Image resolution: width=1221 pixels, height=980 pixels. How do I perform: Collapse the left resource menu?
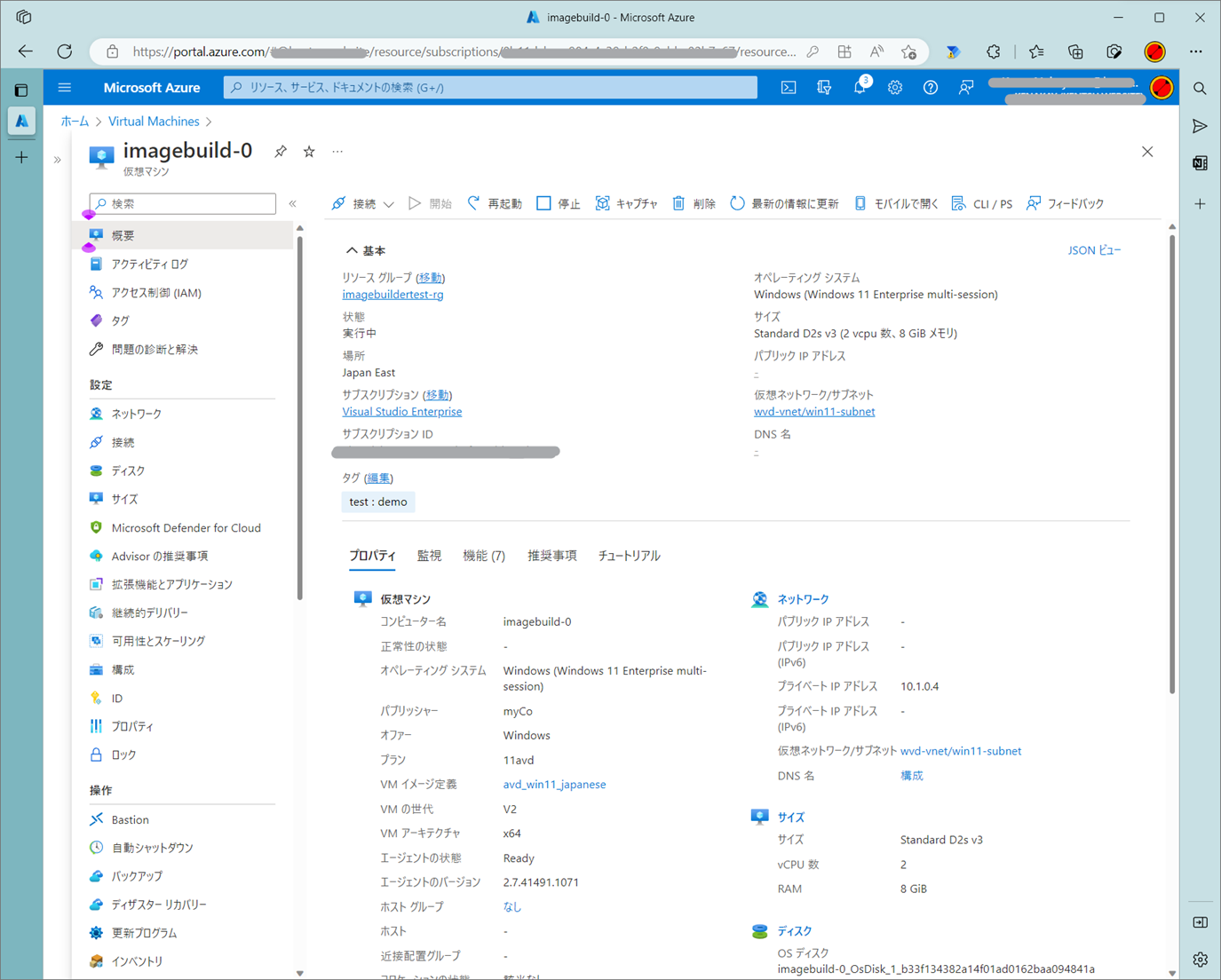click(x=292, y=204)
